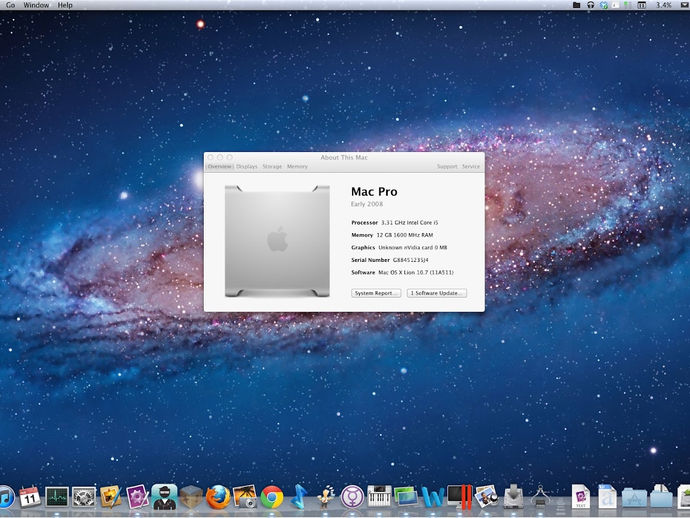690x518 pixels.
Task: Open System Preferences gear icon in dock
Action: click(84, 497)
